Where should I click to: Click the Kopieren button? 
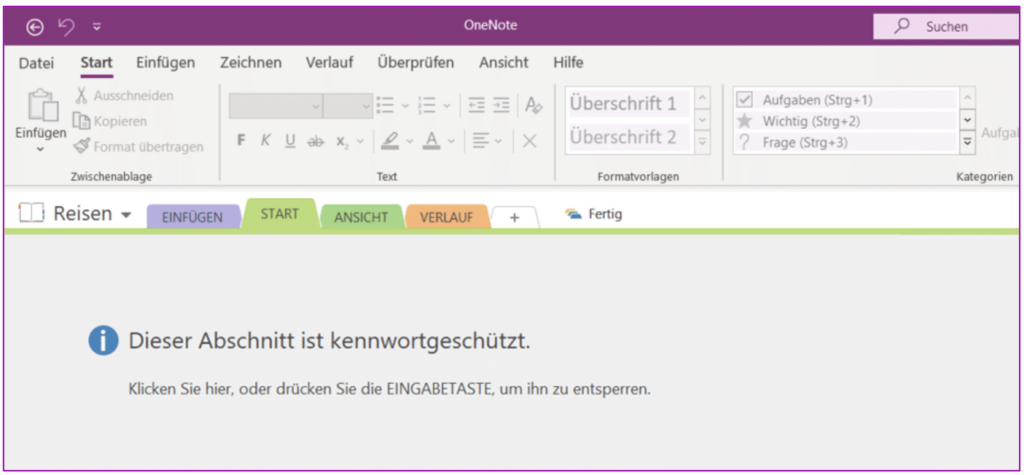[x=110, y=121]
